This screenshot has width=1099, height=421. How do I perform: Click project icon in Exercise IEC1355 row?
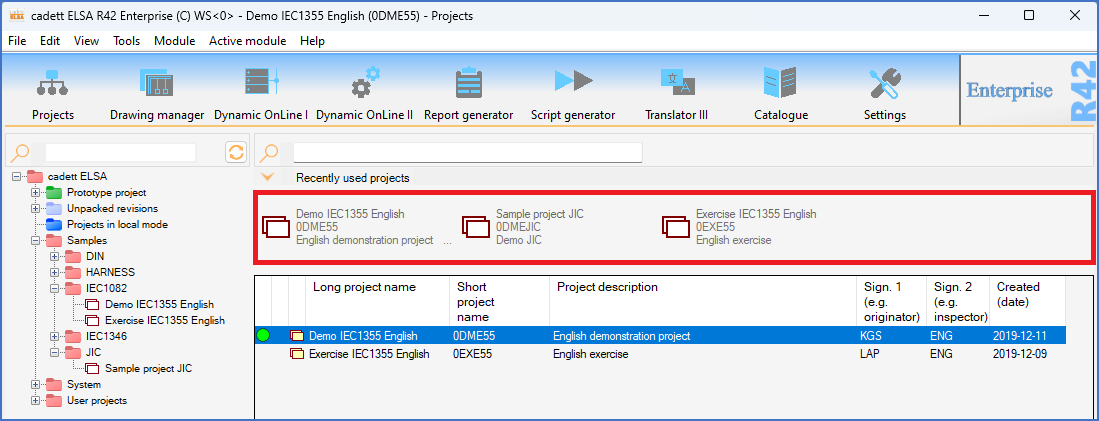click(x=297, y=354)
